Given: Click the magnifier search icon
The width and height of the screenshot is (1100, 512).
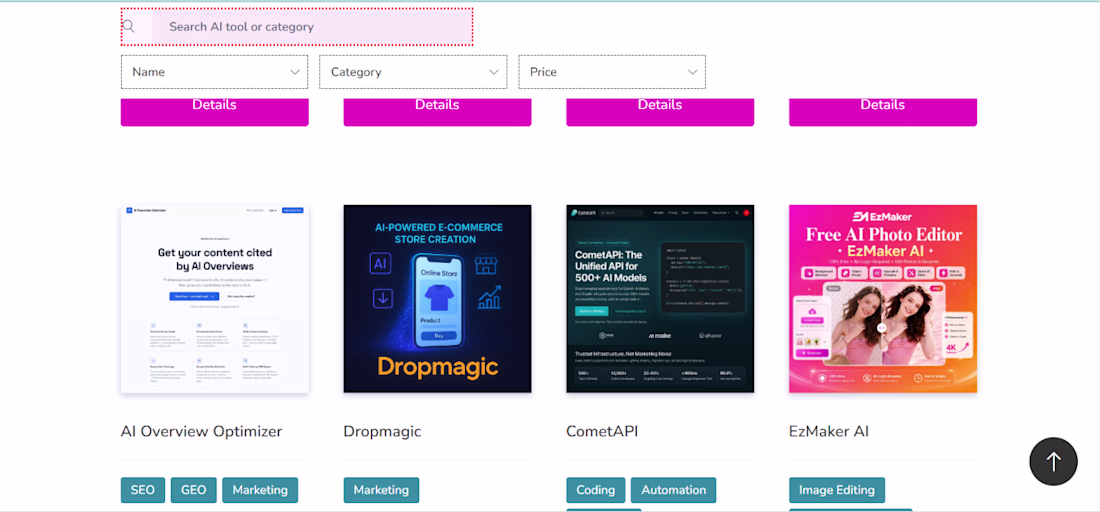Looking at the screenshot, I should [128, 27].
